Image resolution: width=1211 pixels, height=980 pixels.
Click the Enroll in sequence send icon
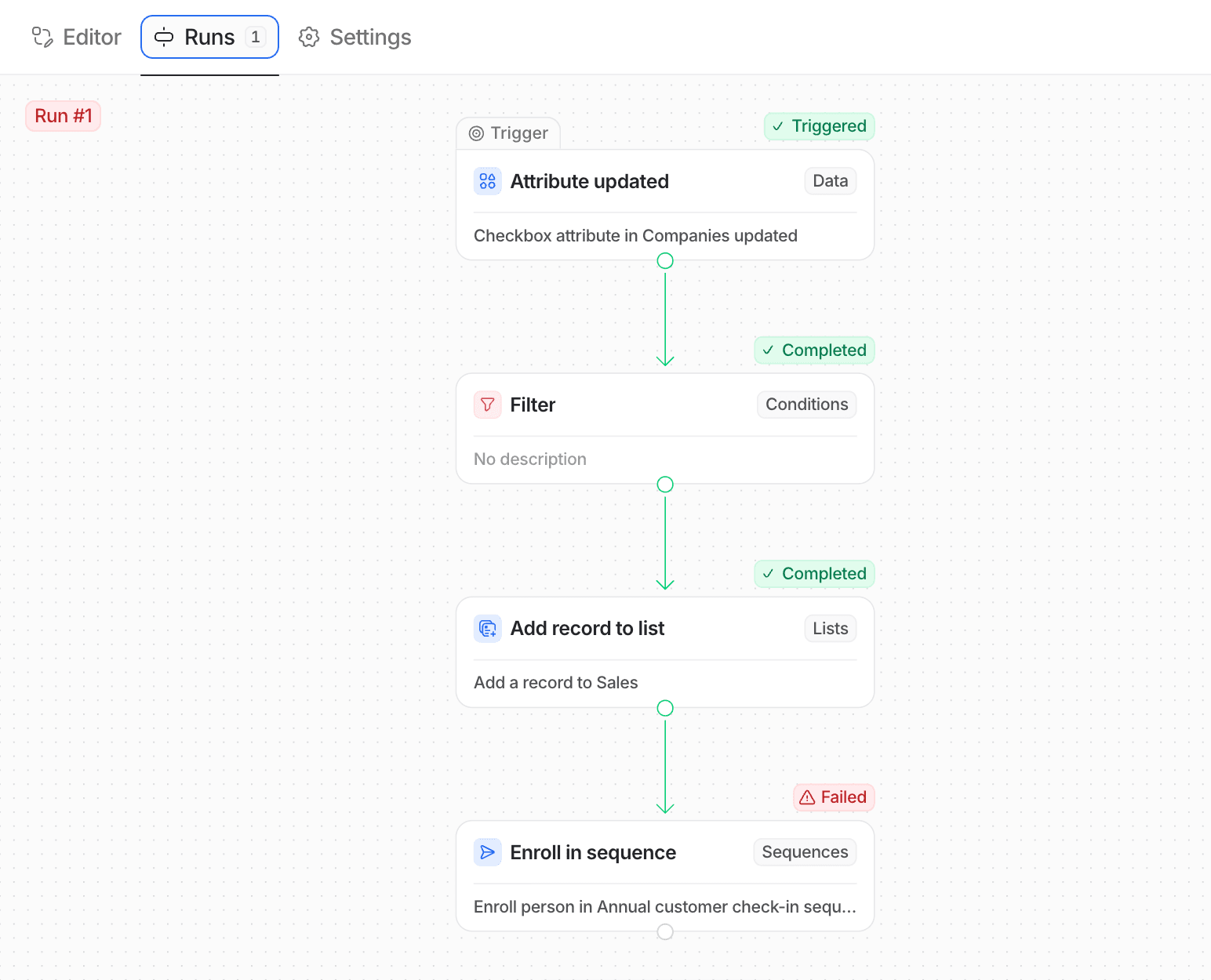pos(487,852)
